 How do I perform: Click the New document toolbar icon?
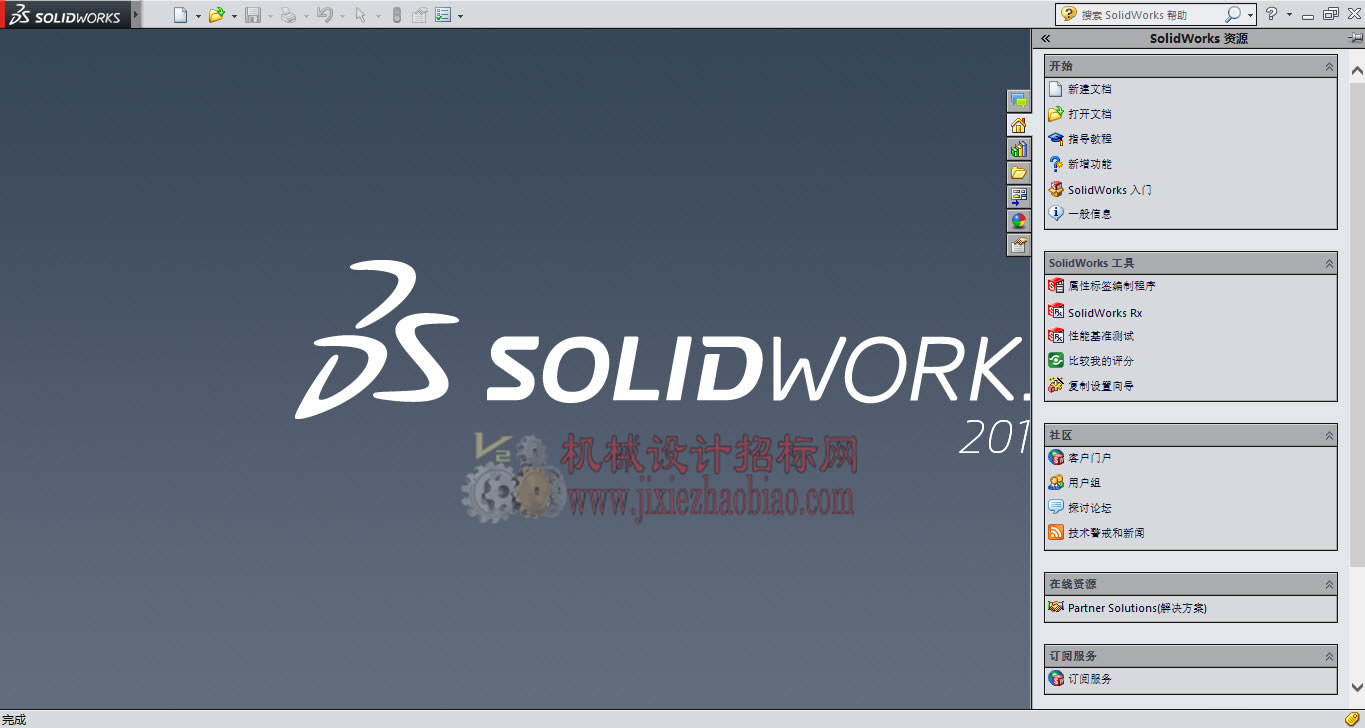tap(180, 15)
